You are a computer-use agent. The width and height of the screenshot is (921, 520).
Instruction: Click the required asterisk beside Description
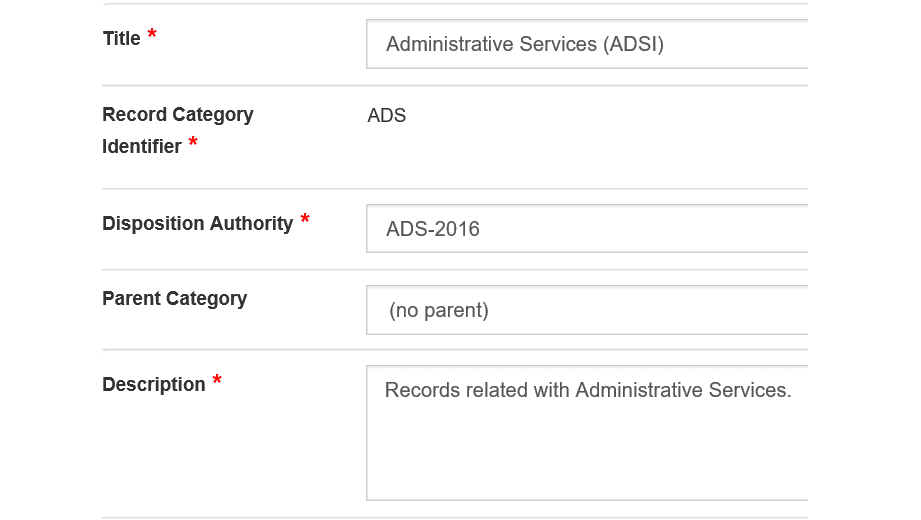217,380
